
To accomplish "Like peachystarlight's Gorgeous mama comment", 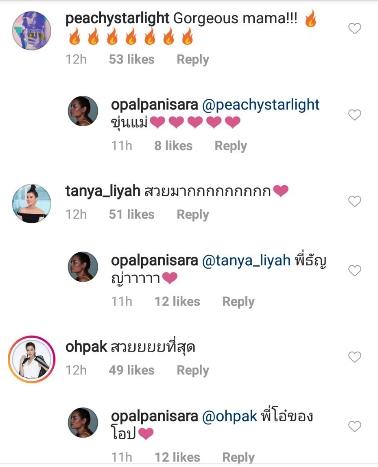I will (x=354, y=28).
